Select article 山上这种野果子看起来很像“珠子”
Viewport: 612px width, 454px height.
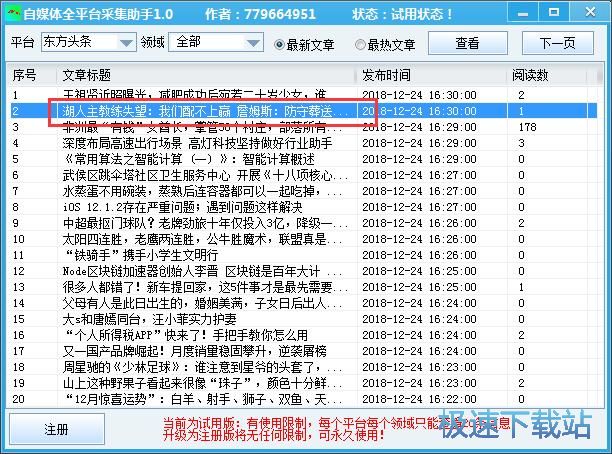202,383
